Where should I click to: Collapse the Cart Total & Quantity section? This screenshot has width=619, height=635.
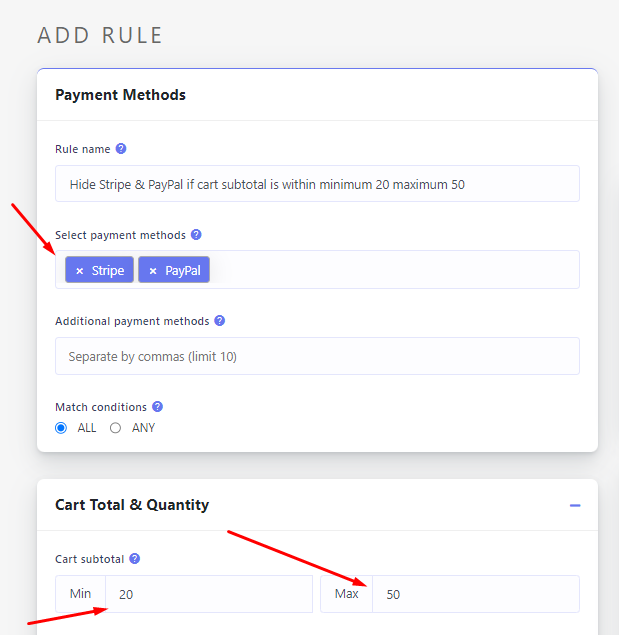click(575, 505)
